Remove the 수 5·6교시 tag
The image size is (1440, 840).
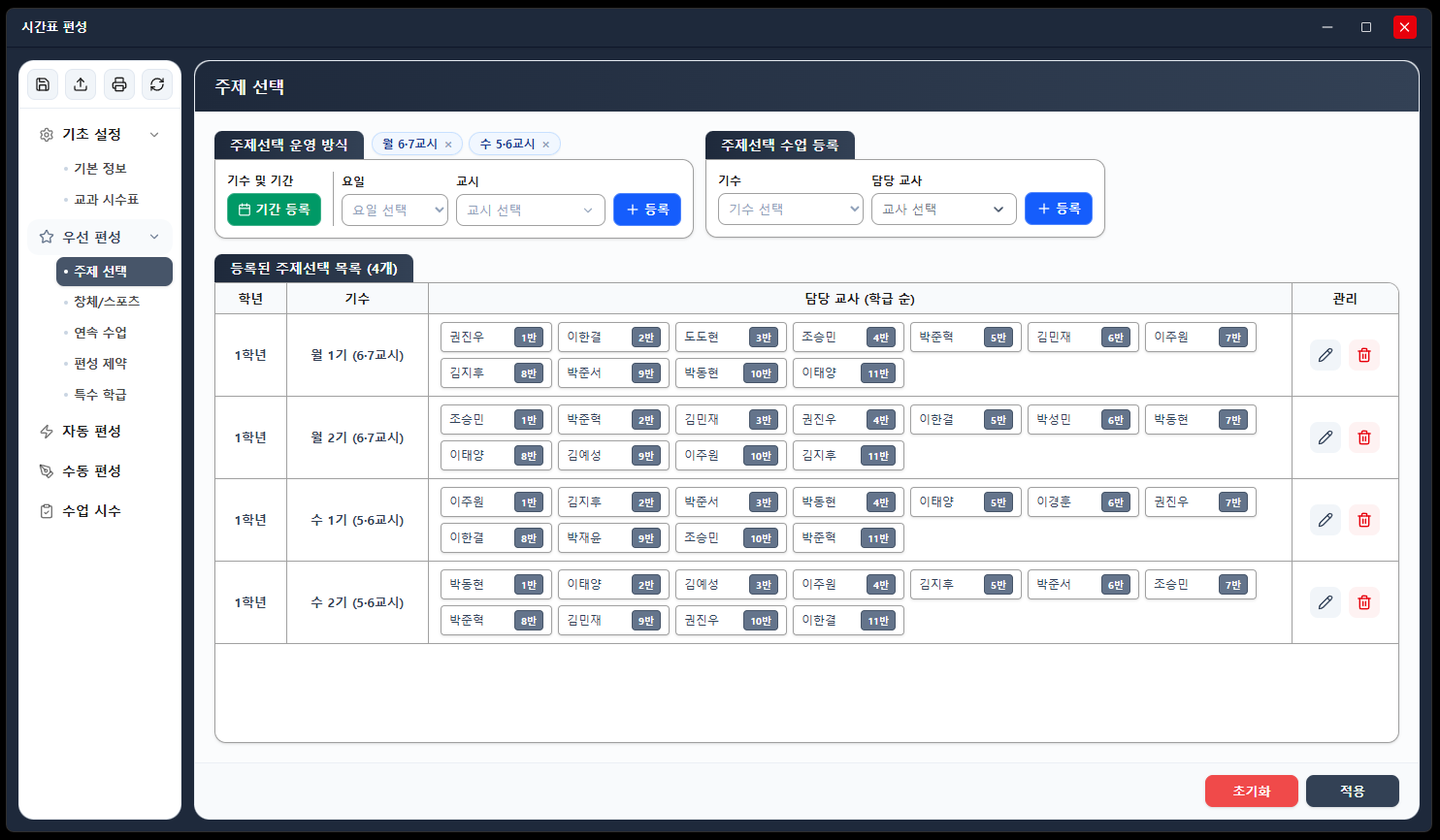pos(545,145)
